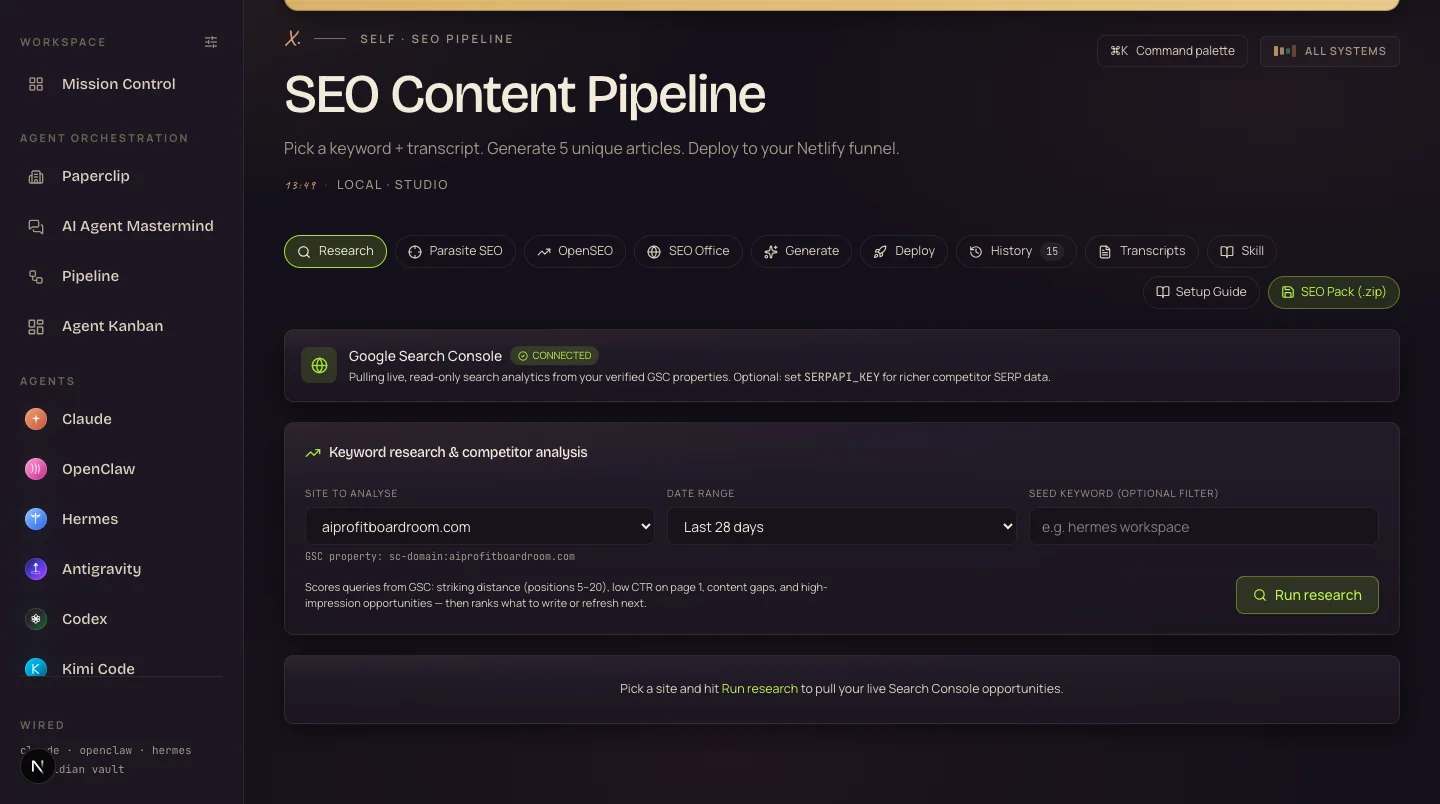Viewport: 1440px width, 804px height.
Task: Focus the Seed keyword input field
Action: pos(1204,527)
